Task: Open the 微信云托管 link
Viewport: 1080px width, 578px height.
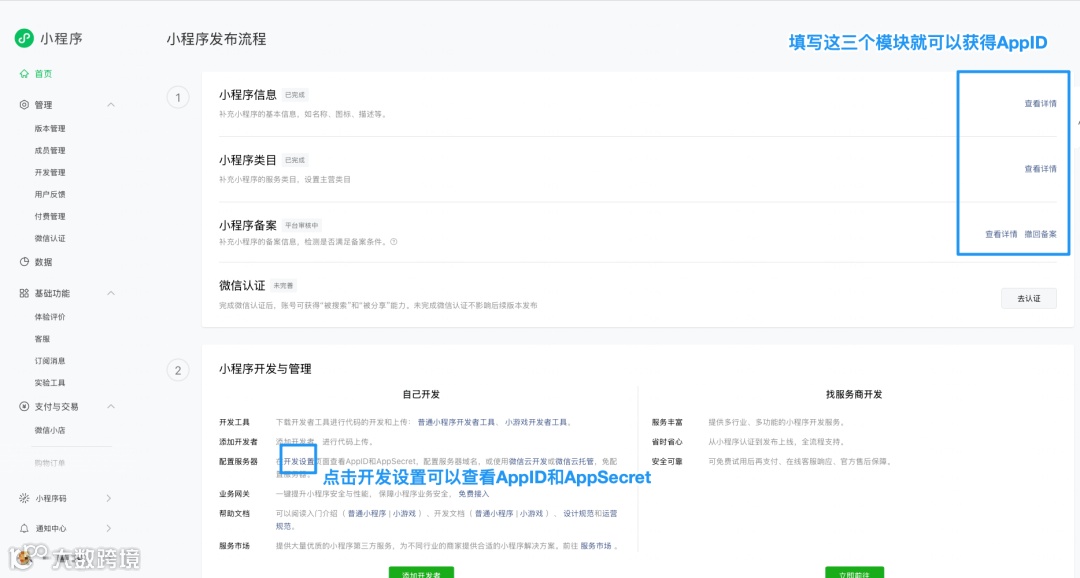Action: point(574,462)
